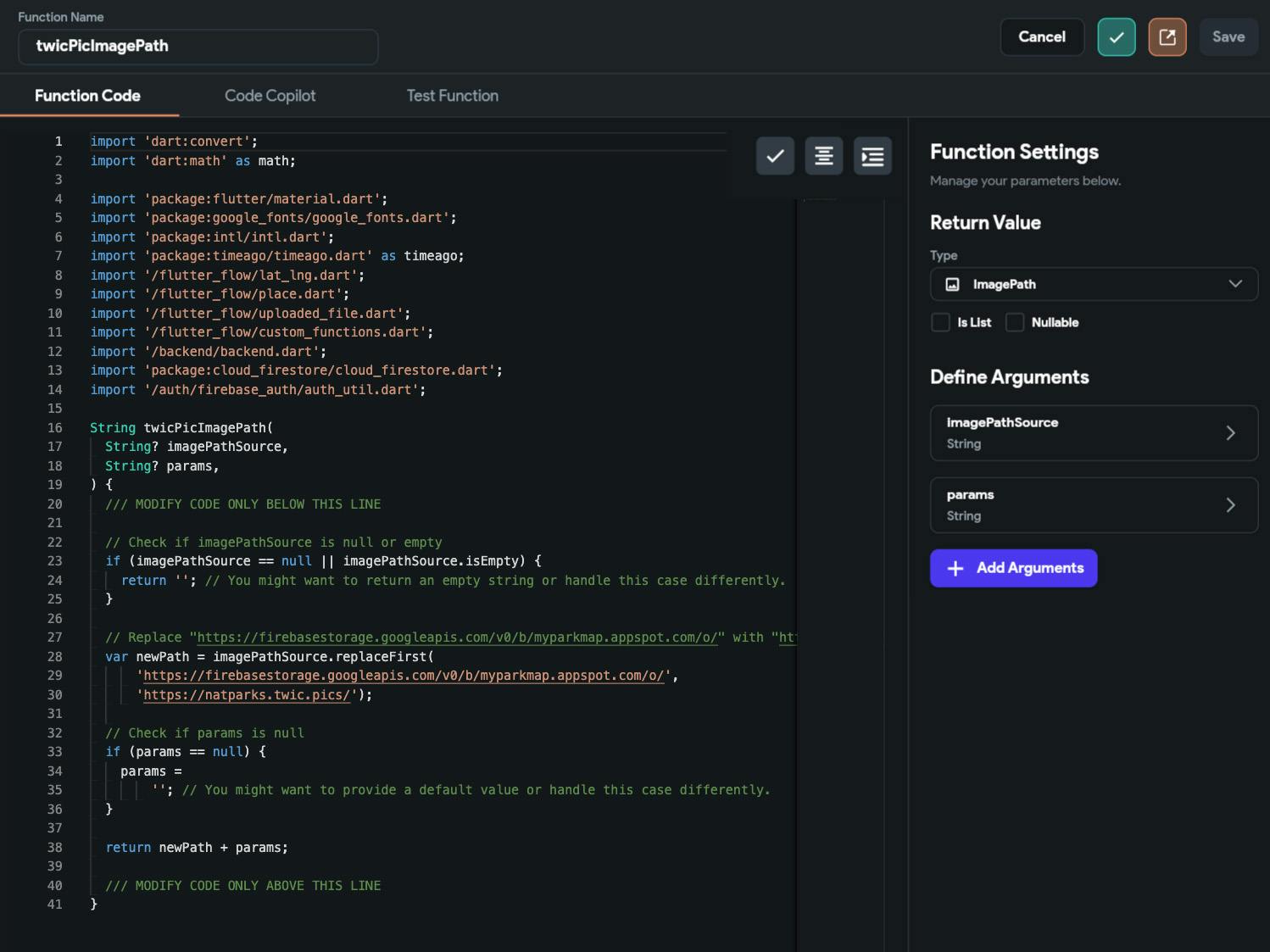Click the plus icon on Add Arguments
The width and height of the screenshot is (1270, 952).
click(955, 569)
